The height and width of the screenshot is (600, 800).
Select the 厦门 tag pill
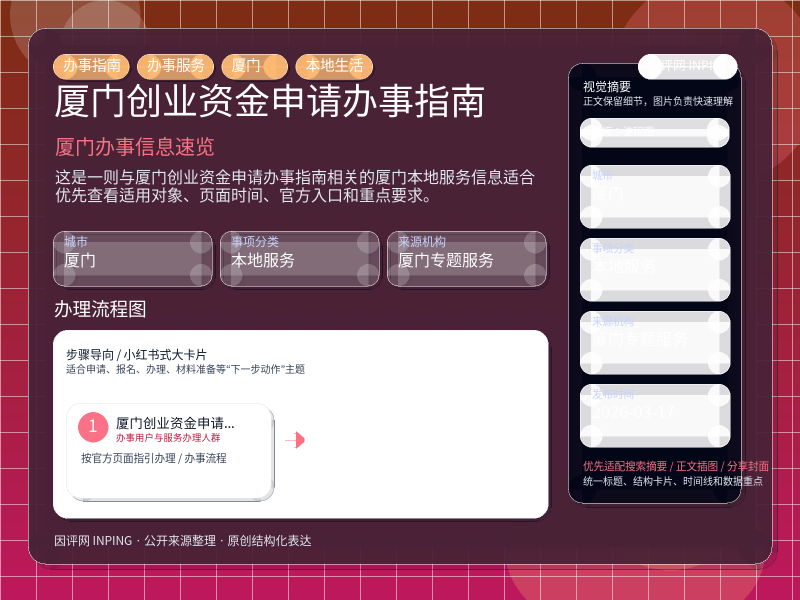click(255, 66)
